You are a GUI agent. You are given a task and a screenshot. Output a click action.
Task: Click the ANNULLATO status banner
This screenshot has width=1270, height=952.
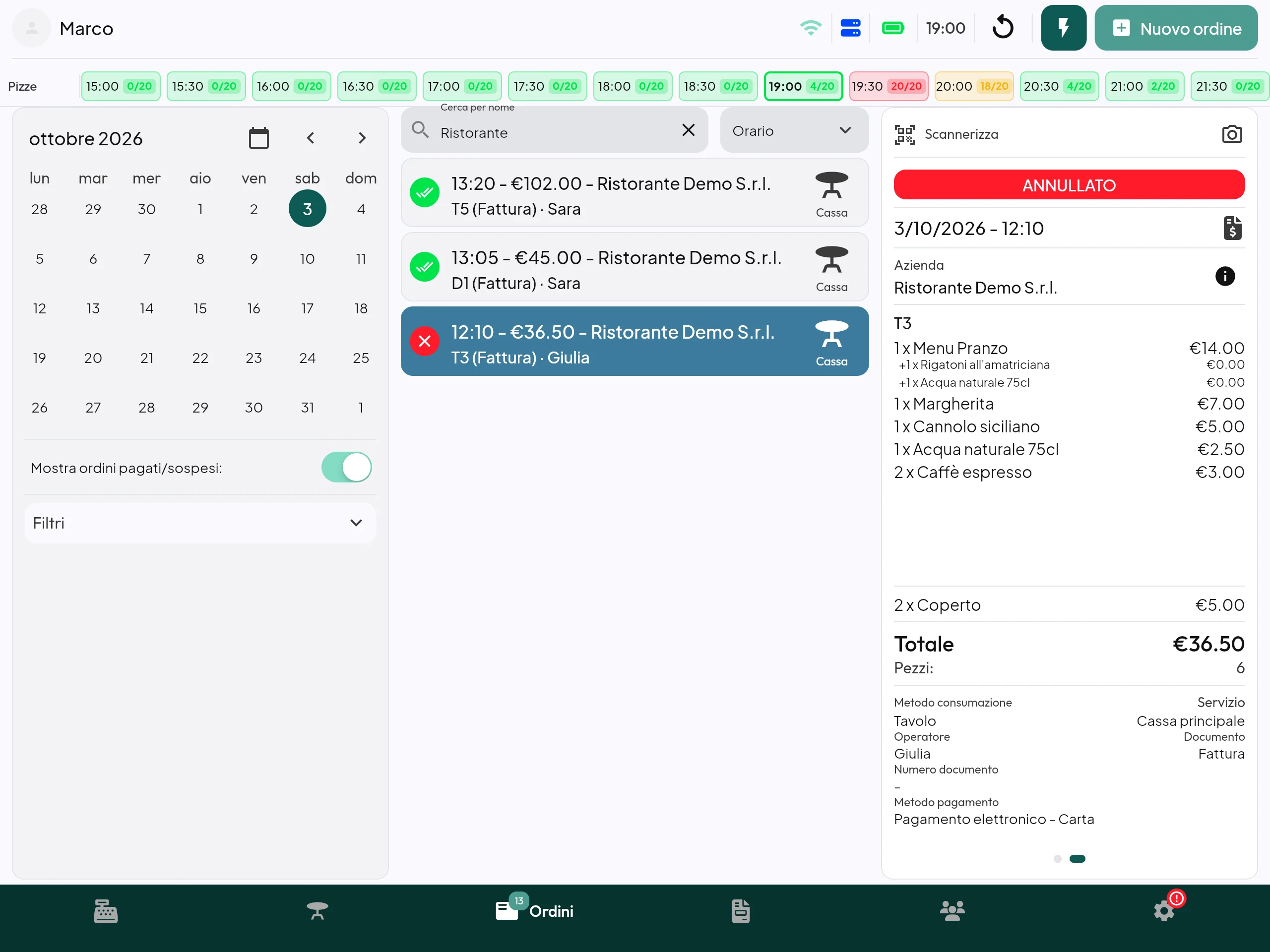pos(1069,185)
